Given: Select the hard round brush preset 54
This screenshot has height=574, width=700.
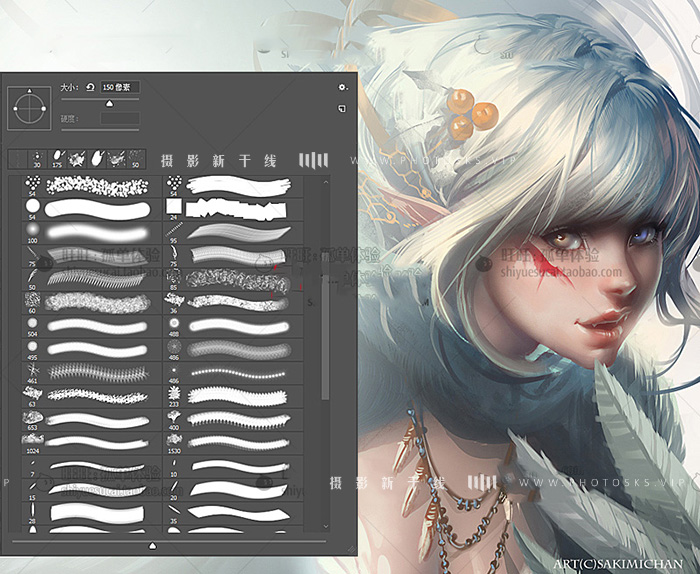Looking at the screenshot, I should pos(92,210).
